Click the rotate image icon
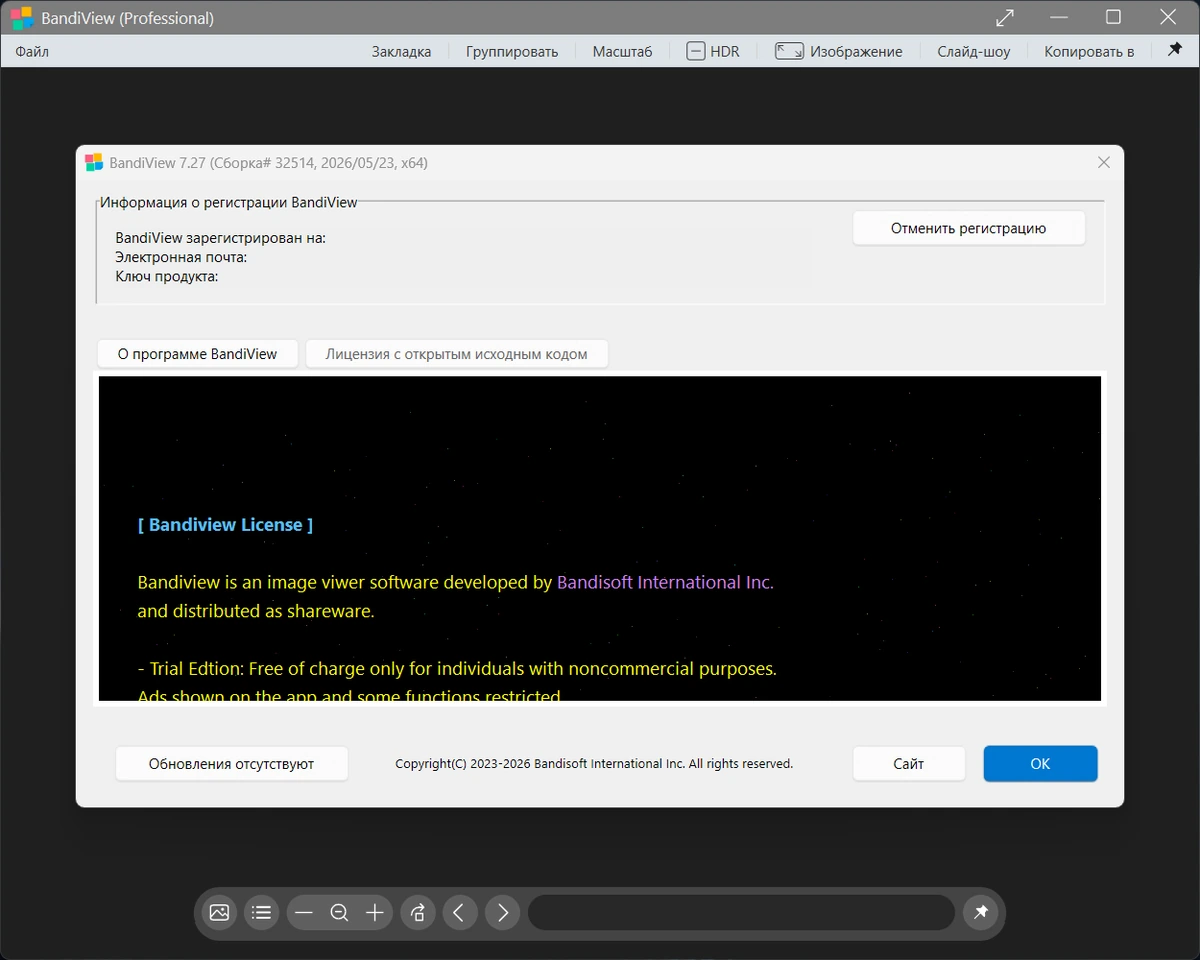 click(418, 912)
